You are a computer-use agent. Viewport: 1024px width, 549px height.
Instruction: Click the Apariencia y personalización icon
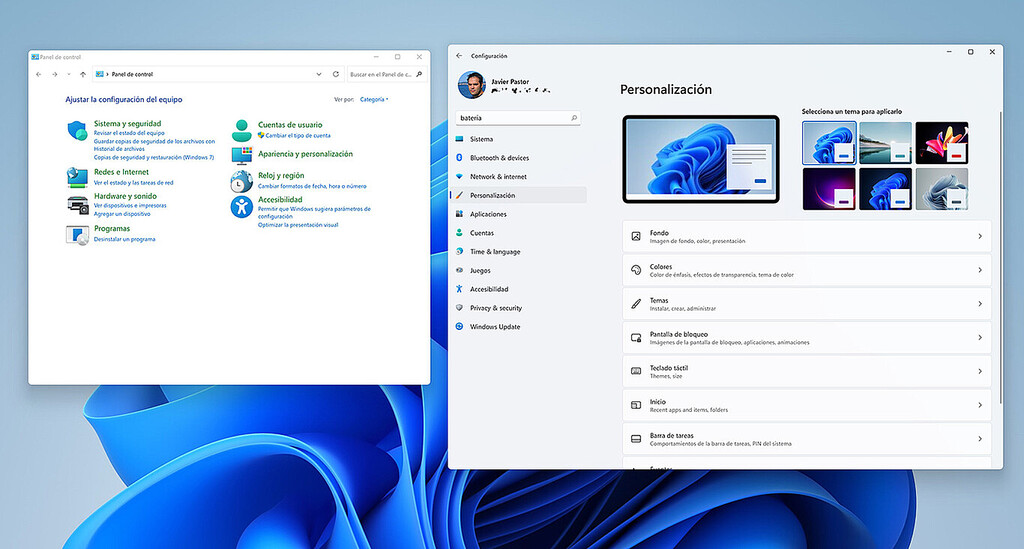(x=242, y=155)
